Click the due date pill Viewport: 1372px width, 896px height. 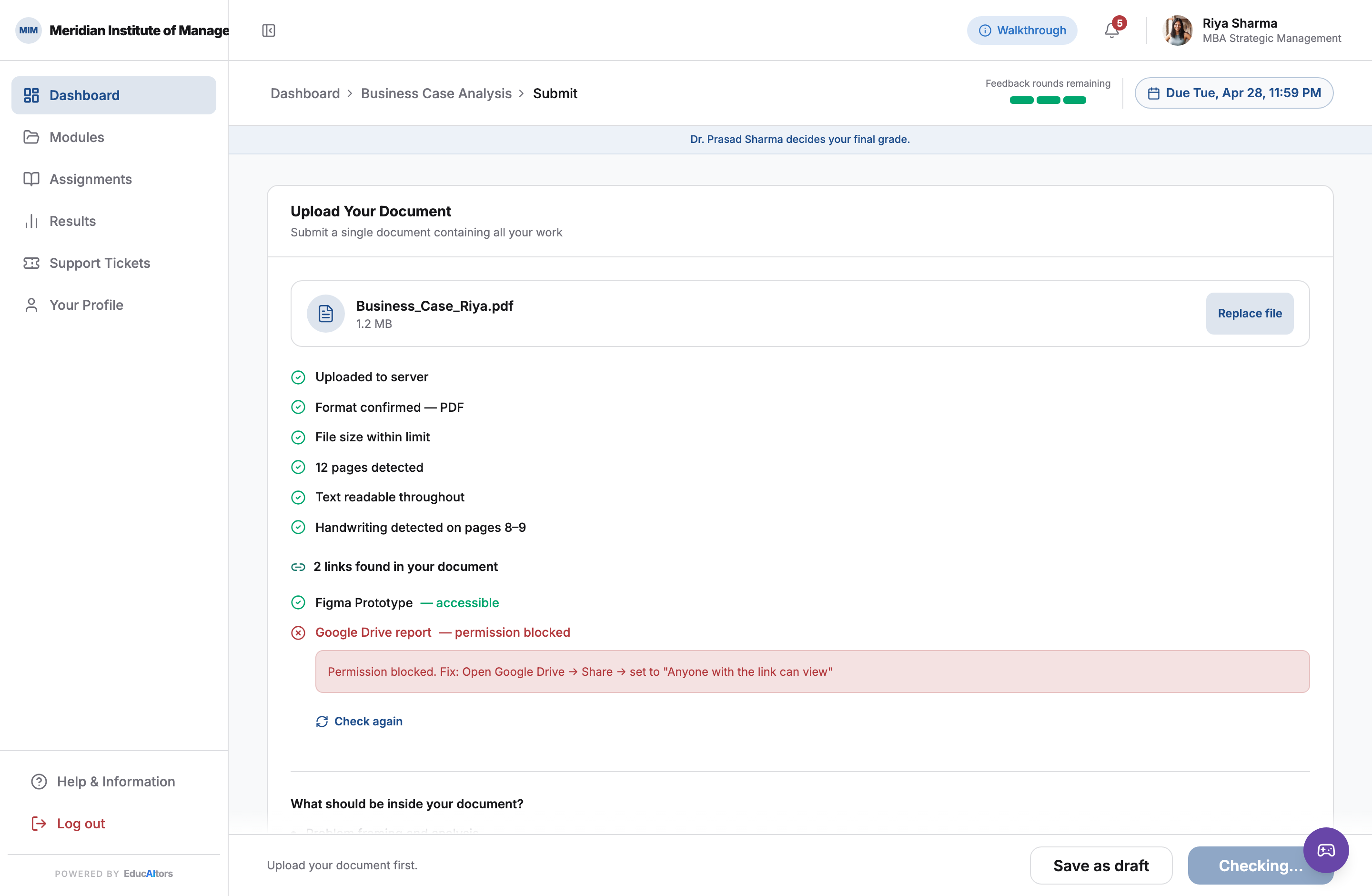(1234, 93)
